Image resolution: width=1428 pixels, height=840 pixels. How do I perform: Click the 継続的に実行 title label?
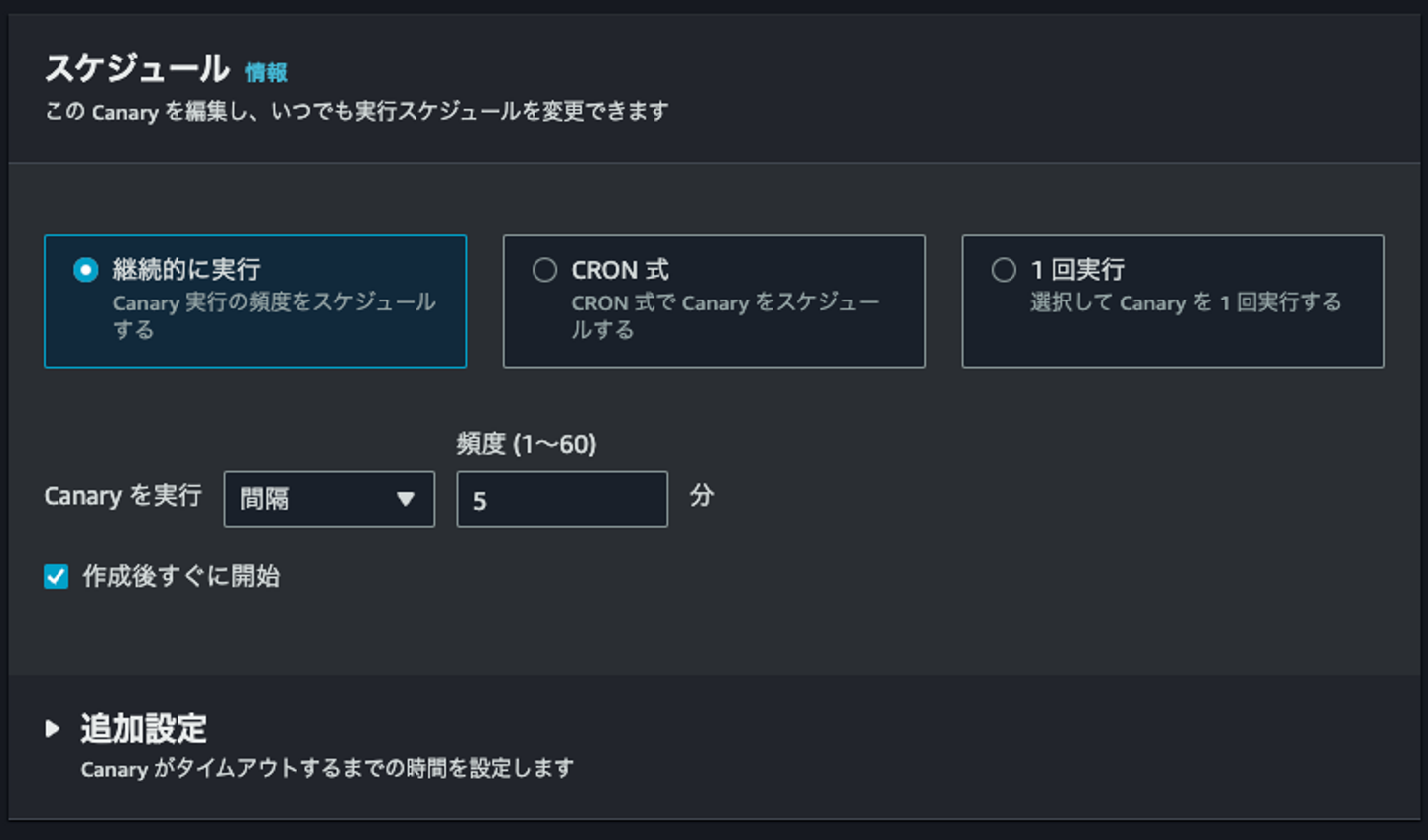pyautogui.click(x=186, y=270)
